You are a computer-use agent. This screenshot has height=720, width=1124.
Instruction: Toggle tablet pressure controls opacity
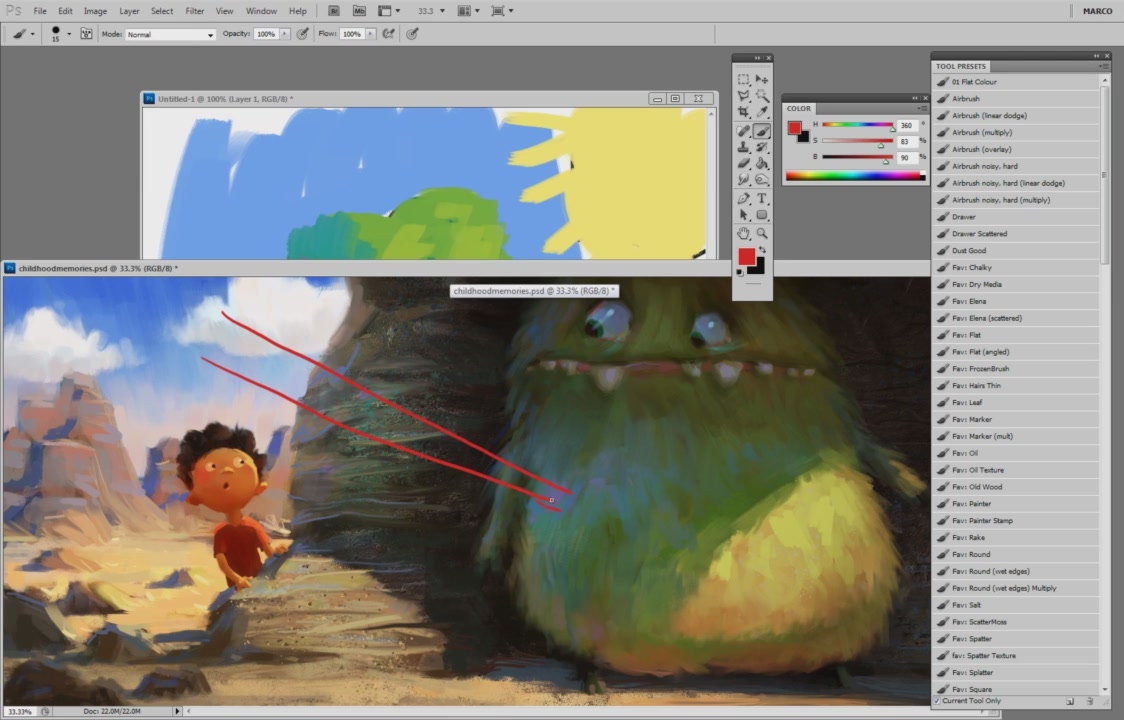click(x=303, y=34)
